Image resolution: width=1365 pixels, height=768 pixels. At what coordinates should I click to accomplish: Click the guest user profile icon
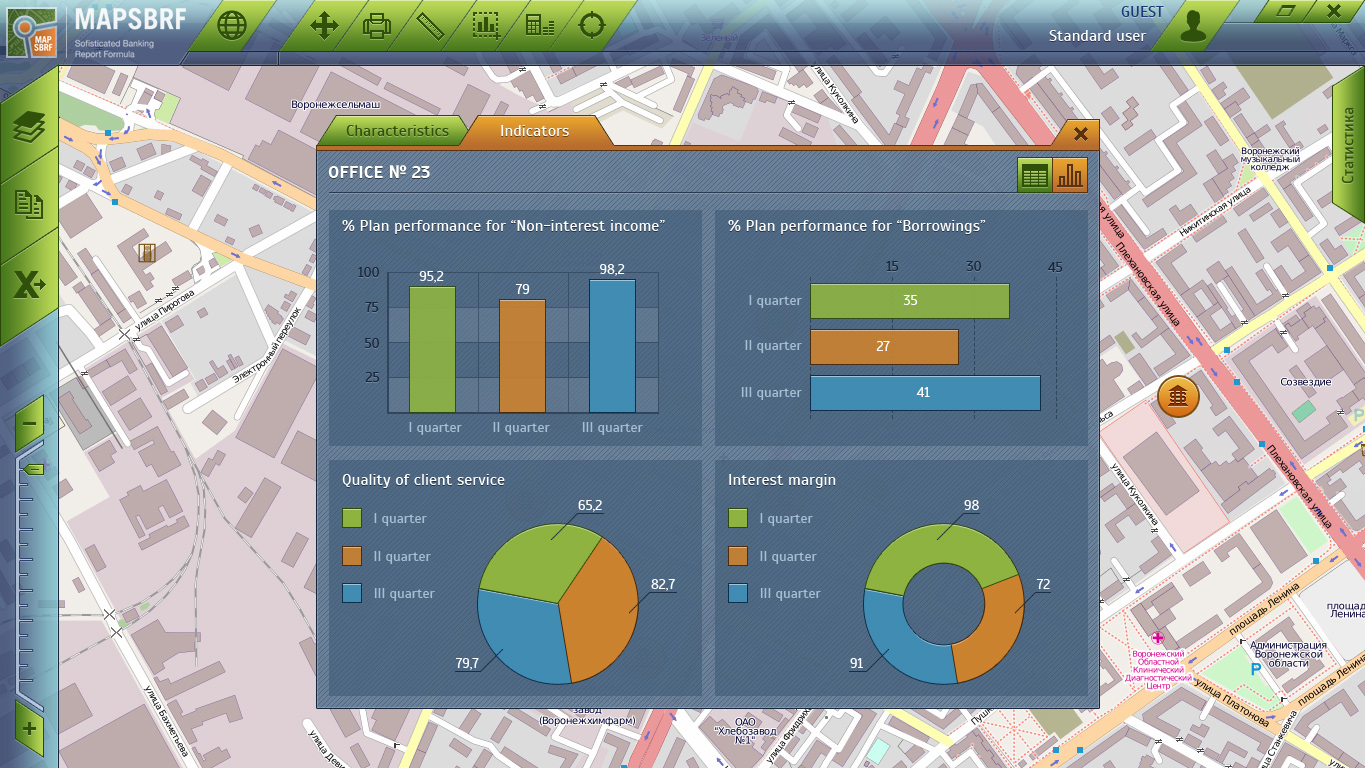click(x=1193, y=27)
